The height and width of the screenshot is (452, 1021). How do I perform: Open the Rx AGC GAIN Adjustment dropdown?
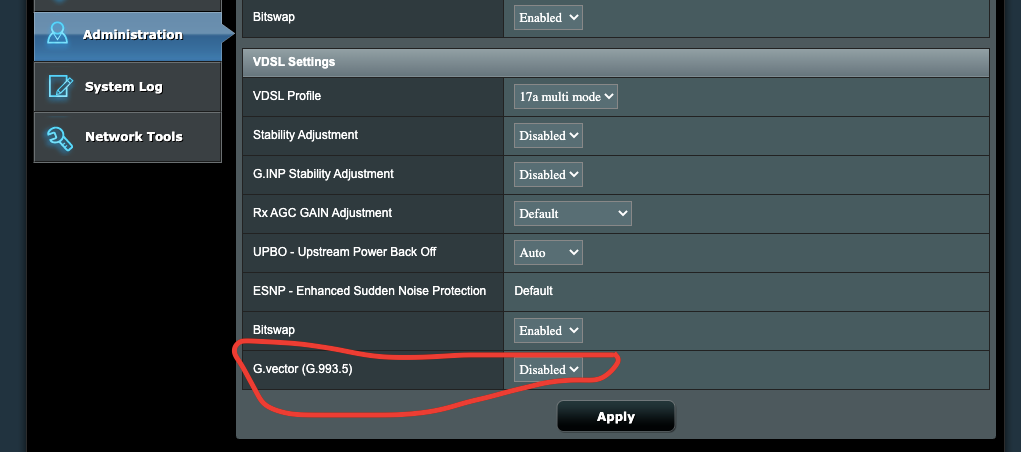[x=572, y=214]
